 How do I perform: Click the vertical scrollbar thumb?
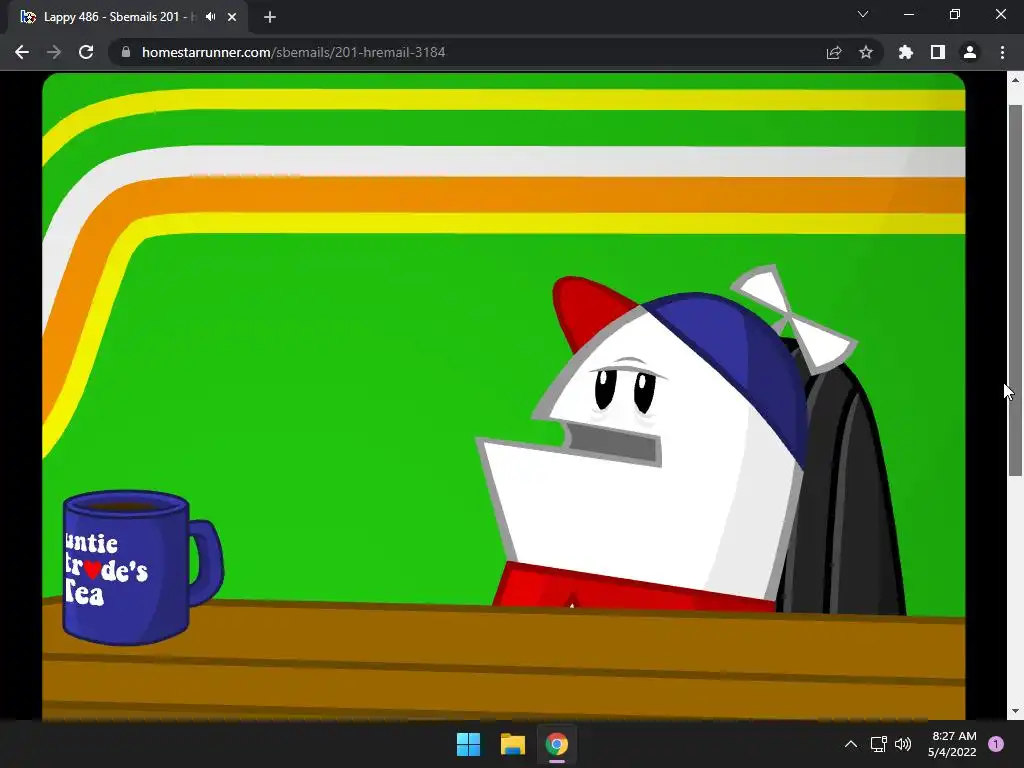[1015, 290]
